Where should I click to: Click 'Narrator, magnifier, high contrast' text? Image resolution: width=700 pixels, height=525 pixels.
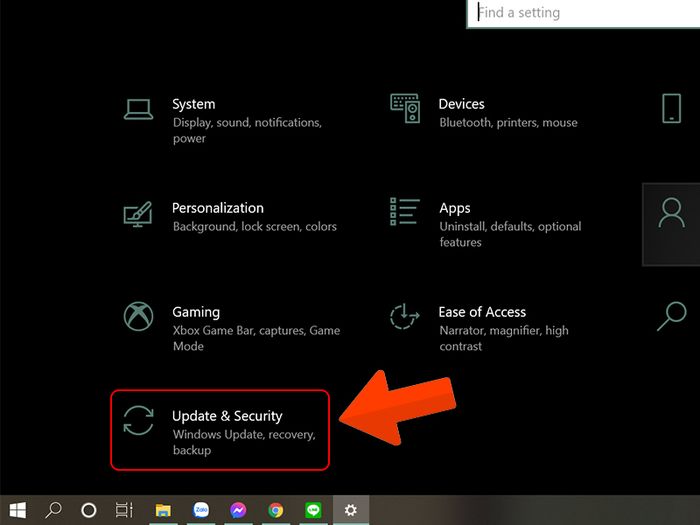click(504, 338)
